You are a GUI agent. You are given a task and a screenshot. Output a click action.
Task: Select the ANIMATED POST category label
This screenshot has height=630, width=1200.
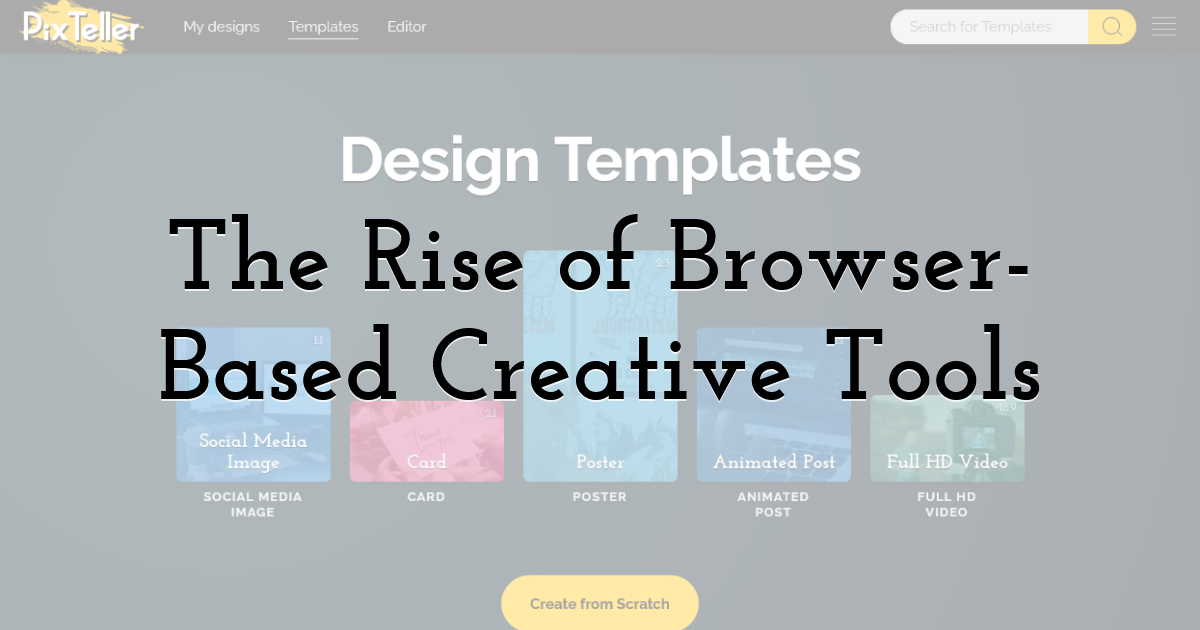coord(773,504)
